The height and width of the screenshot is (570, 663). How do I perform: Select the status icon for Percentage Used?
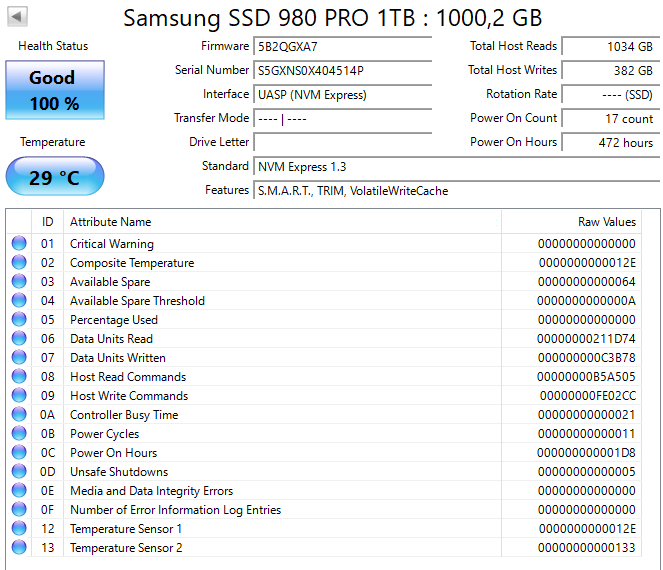[x=19, y=319]
